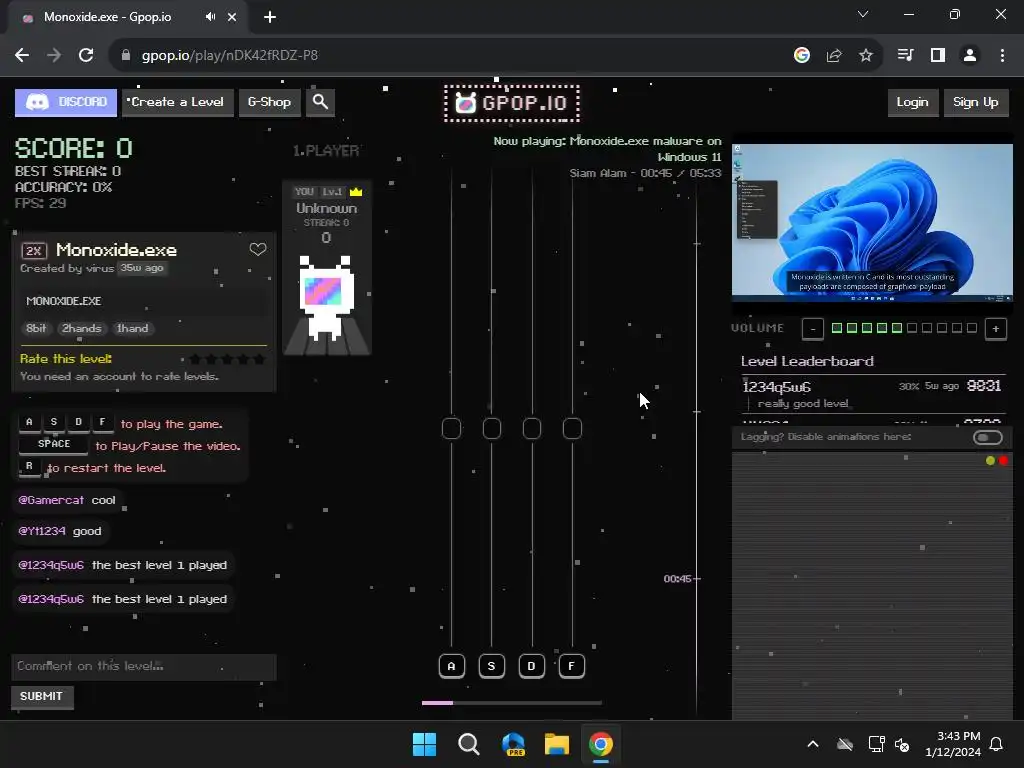Click the F key at lane bottom

(x=571, y=666)
